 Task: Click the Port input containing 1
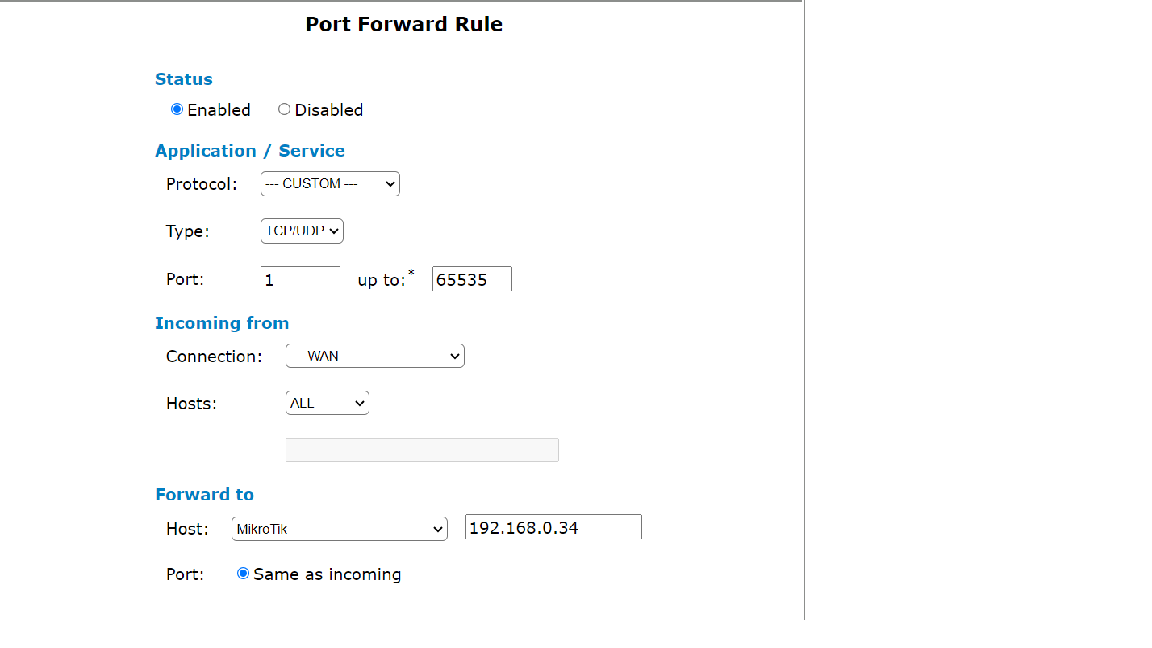[x=300, y=278]
